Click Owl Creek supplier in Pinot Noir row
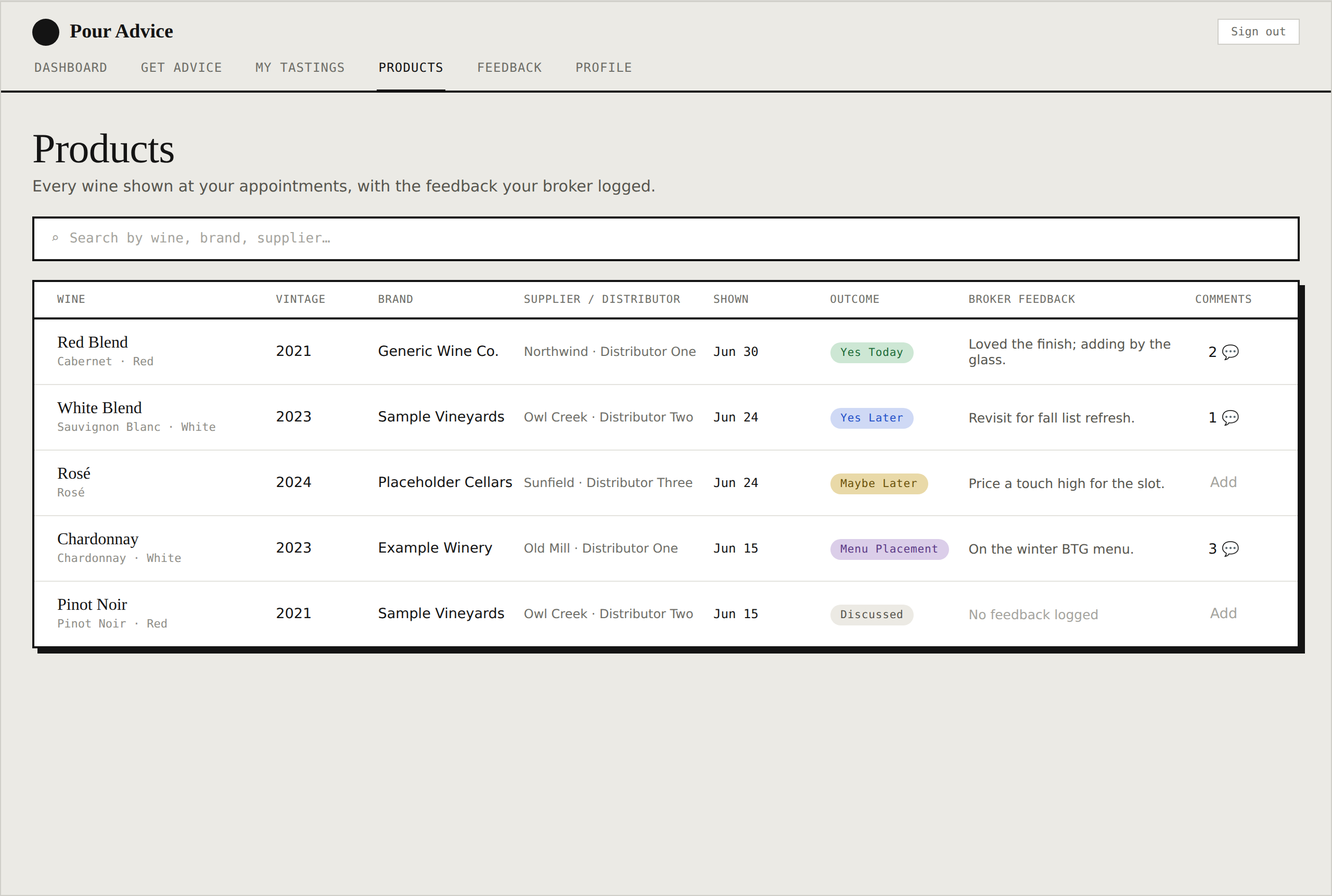Screen dimensions: 1332x896 [608, 613]
